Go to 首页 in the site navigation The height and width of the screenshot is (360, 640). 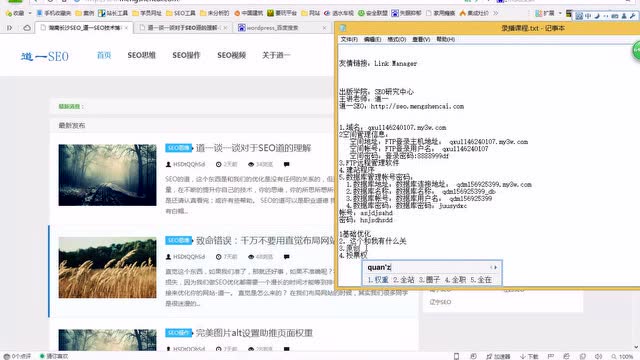tap(104, 55)
